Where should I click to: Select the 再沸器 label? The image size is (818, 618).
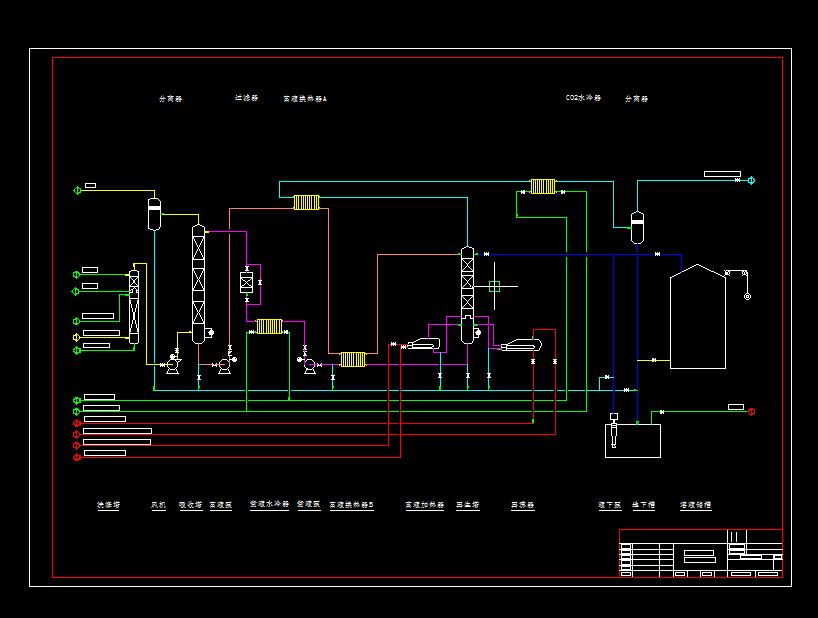523,505
